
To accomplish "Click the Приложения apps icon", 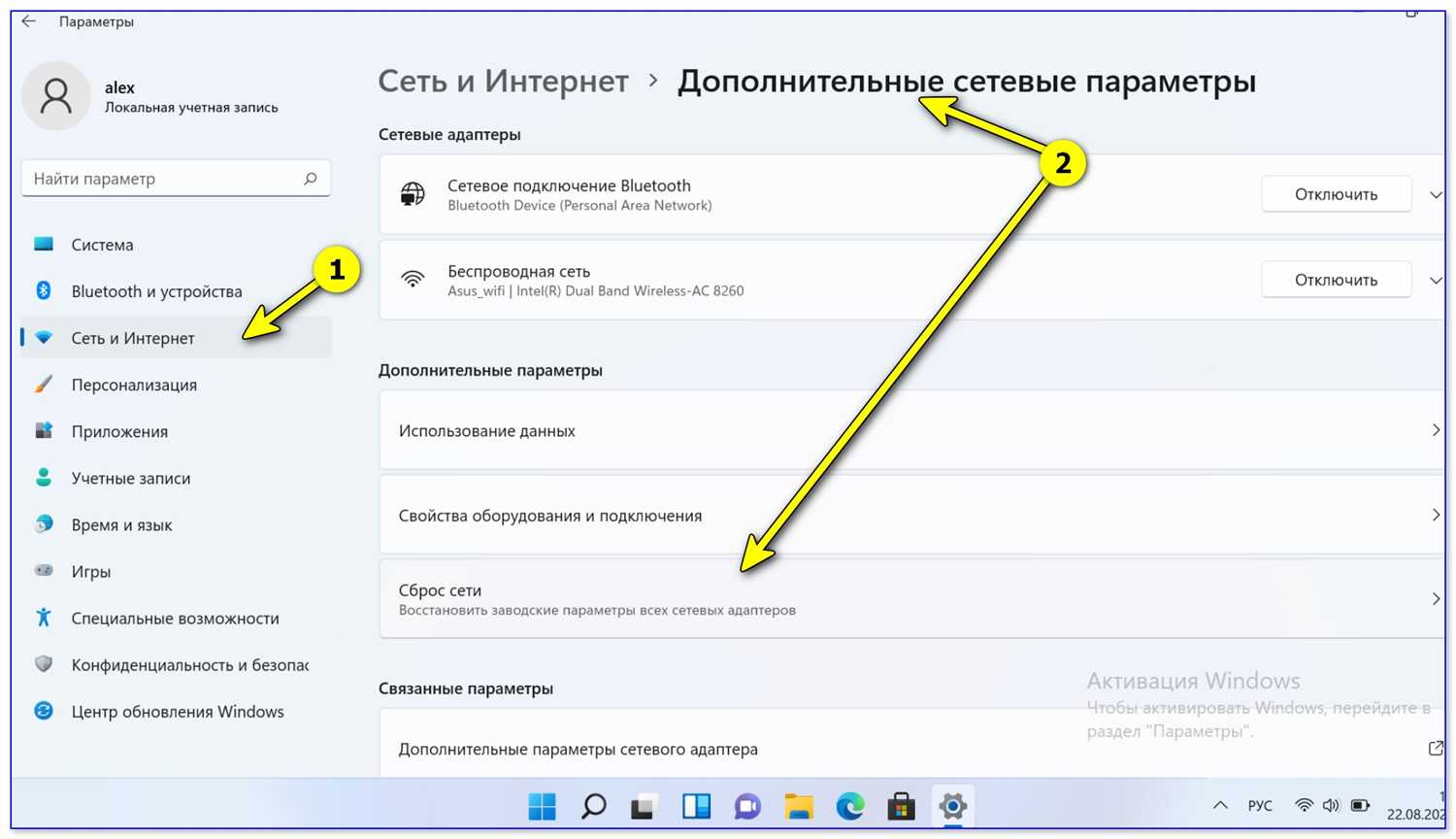I will 44,430.
